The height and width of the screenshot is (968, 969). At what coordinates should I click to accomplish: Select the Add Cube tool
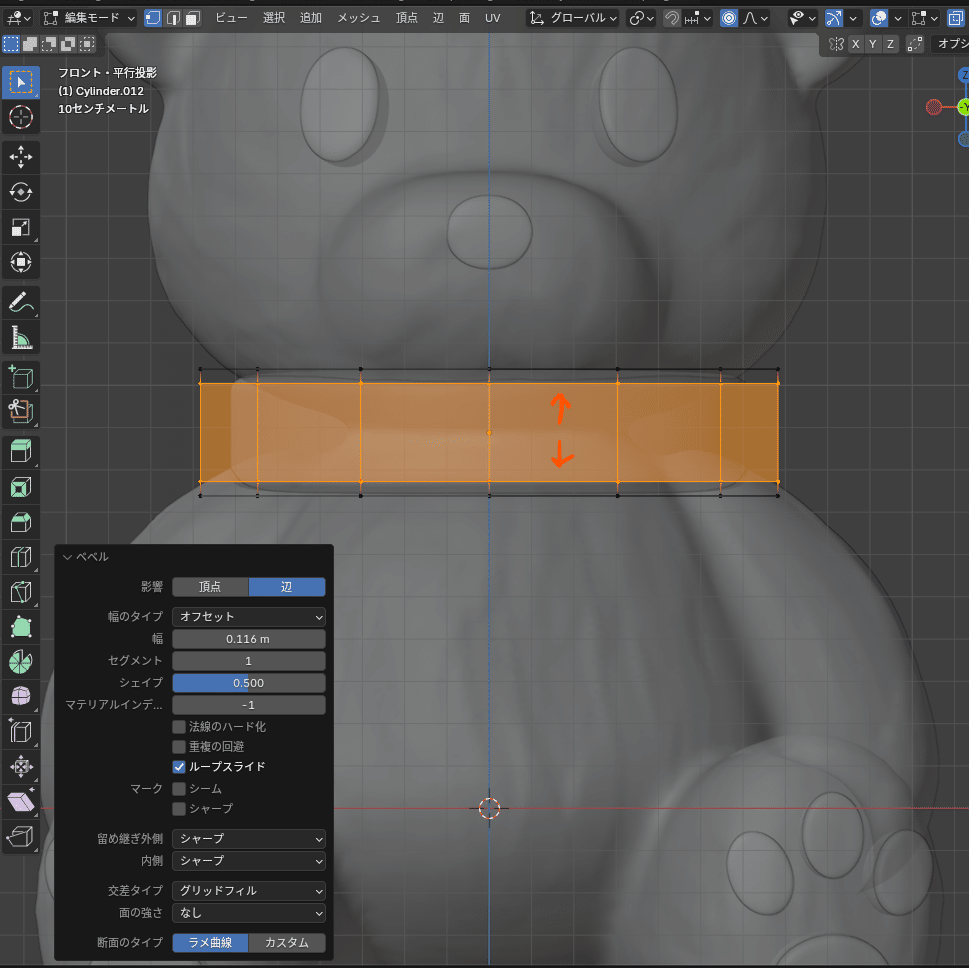21,378
